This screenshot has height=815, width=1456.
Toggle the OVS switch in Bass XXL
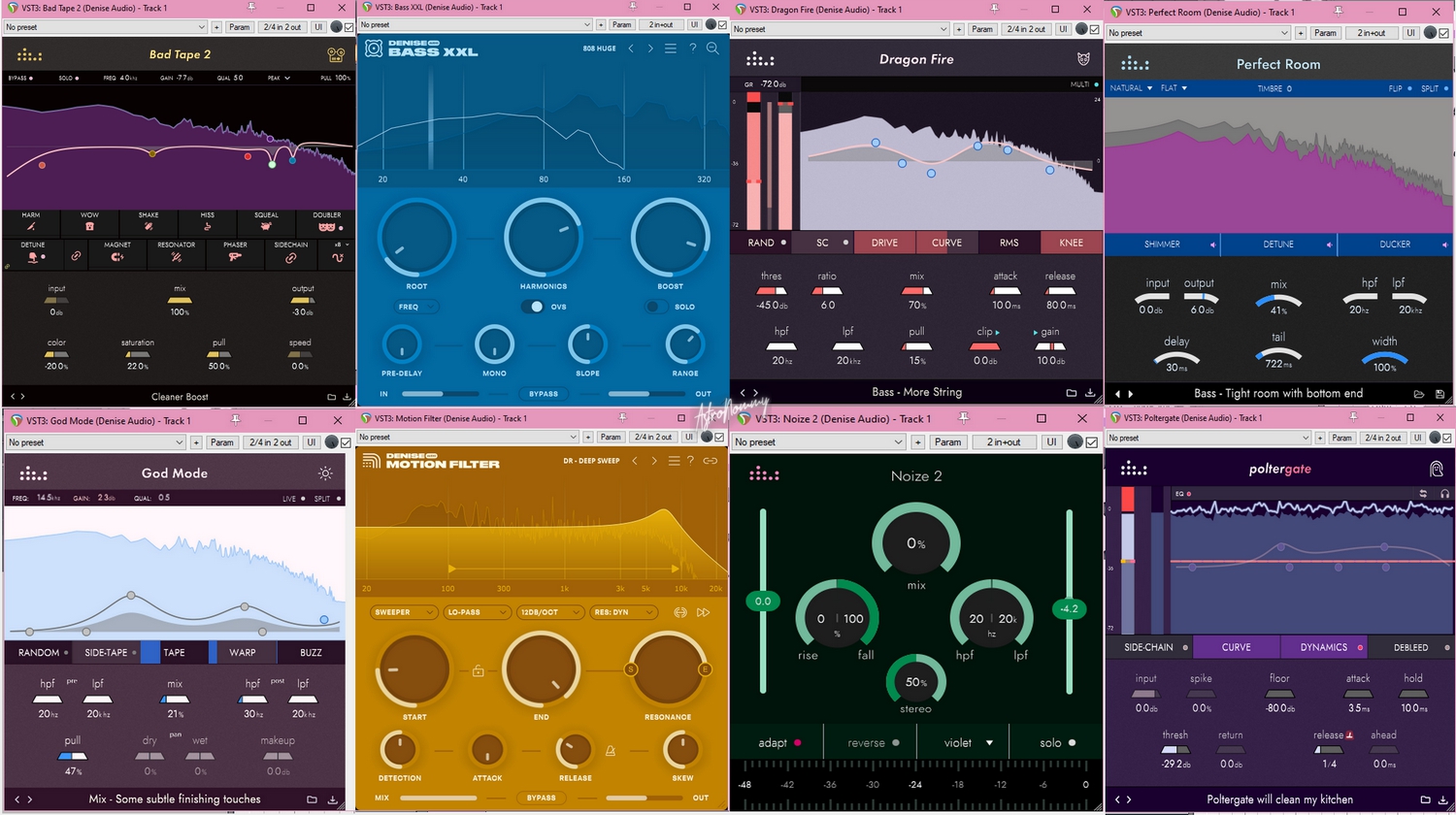[533, 307]
